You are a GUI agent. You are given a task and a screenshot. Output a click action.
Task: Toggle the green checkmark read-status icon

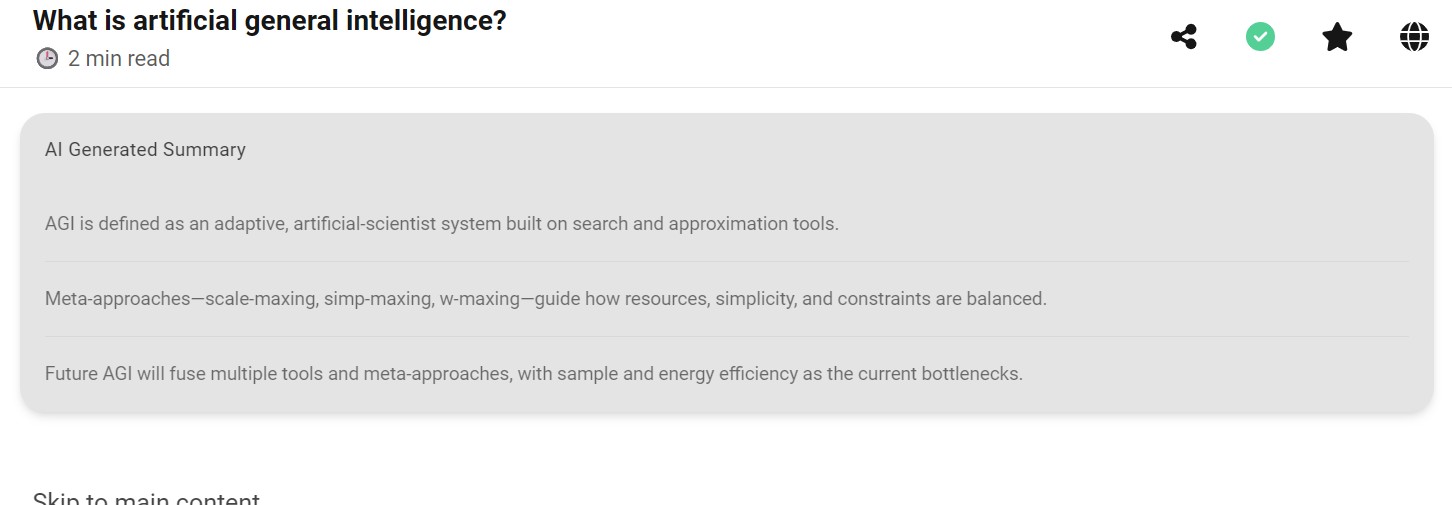[1260, 38]
